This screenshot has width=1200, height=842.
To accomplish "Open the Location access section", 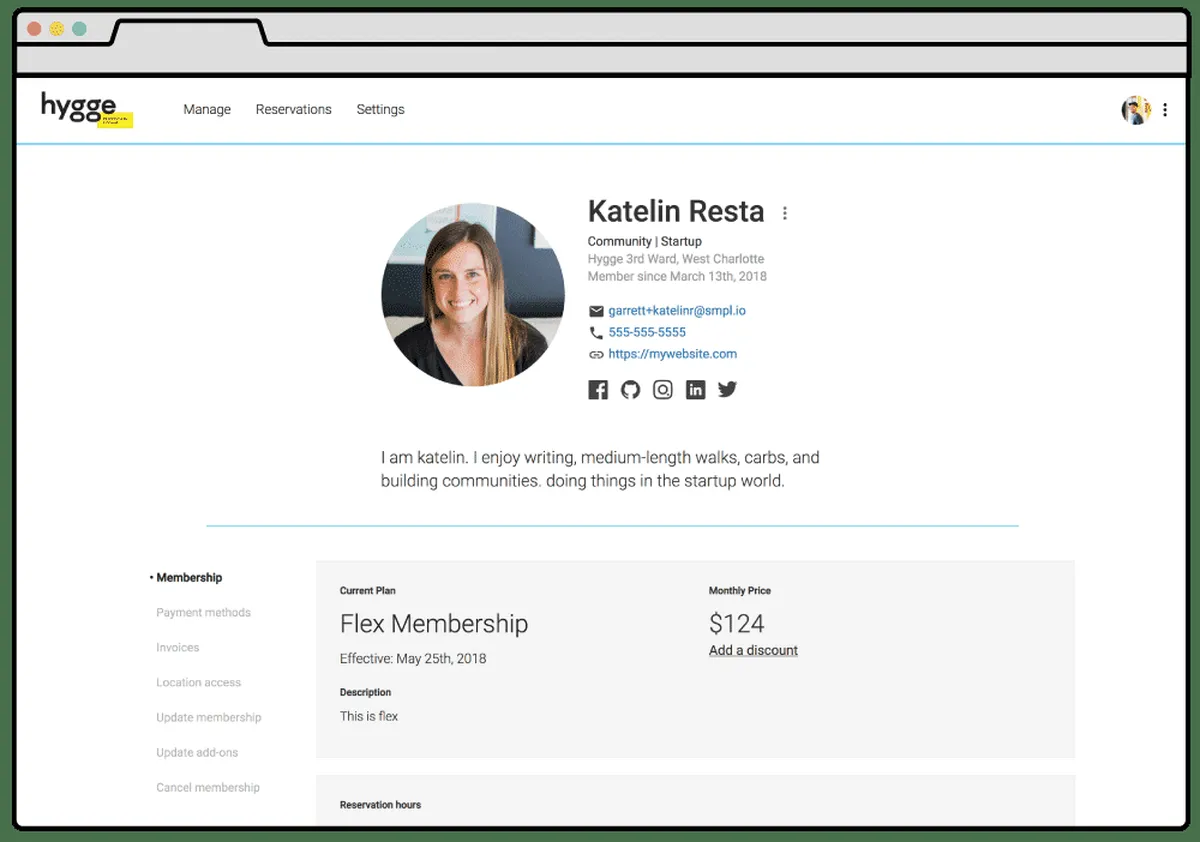I will pos(198,683).
